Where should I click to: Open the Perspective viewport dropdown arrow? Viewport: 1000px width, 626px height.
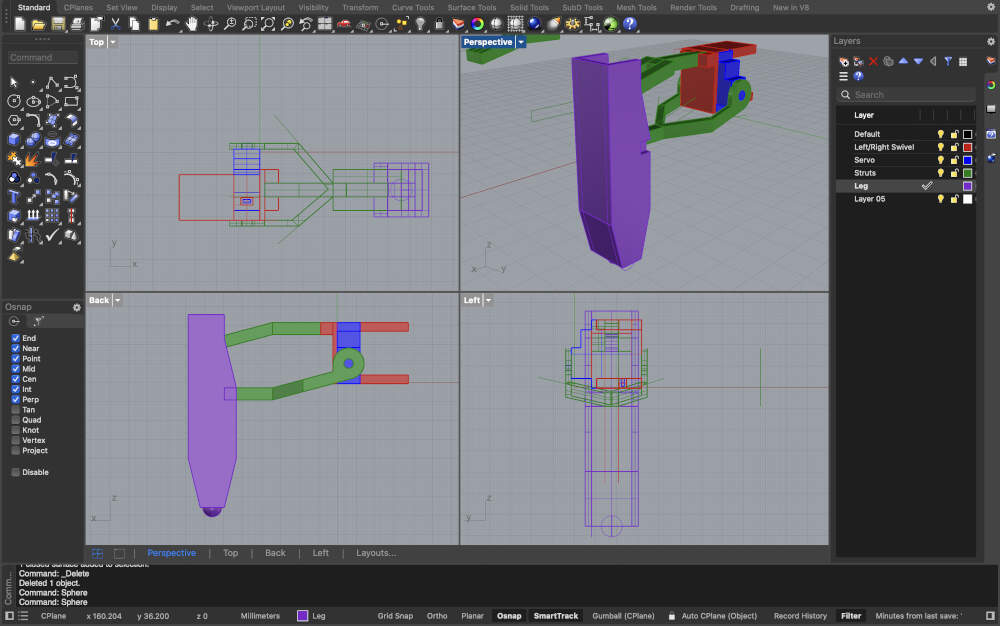click(x=521, y=42)
